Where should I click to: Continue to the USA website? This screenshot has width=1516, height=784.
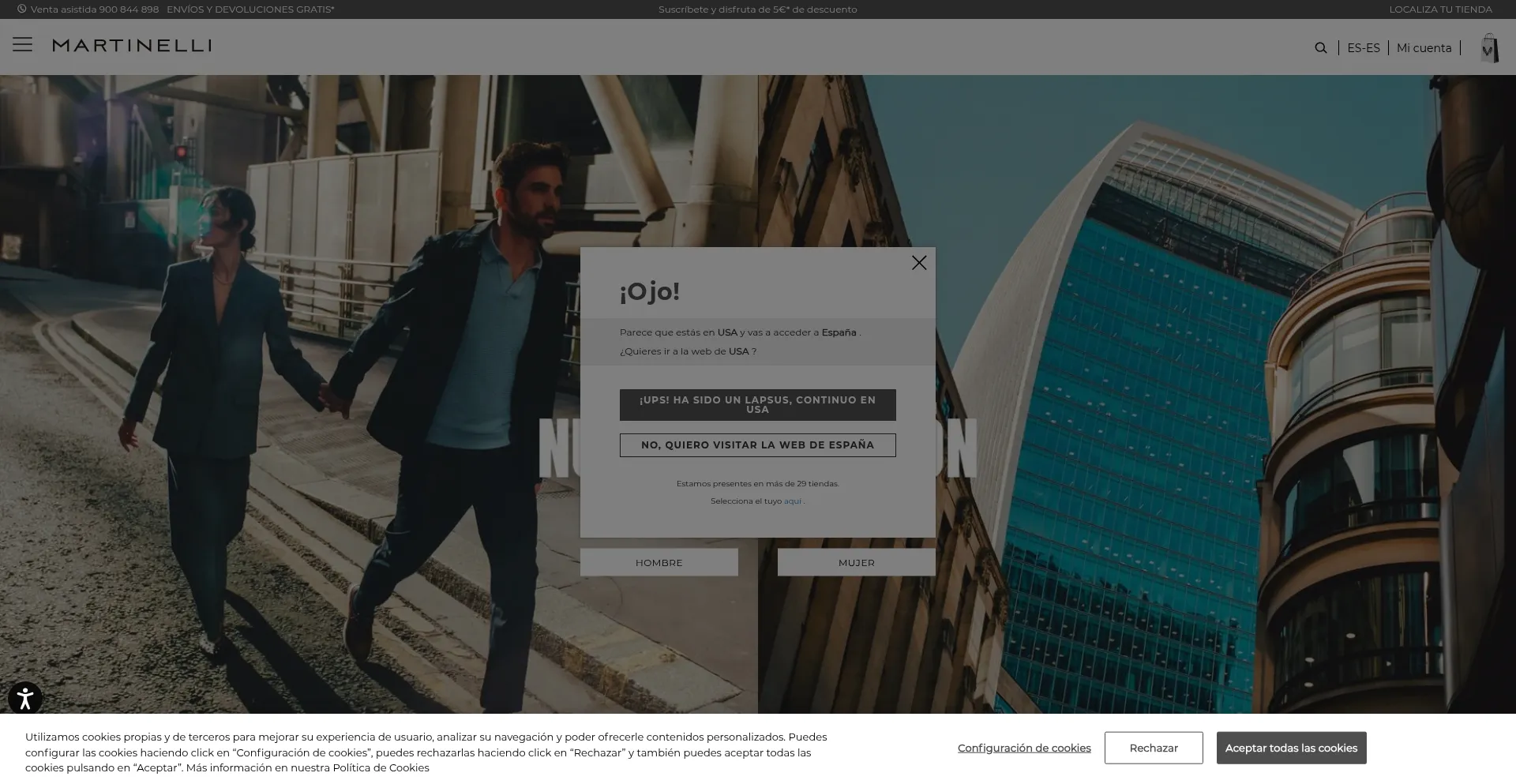pyautogui.click(x=757, y=405)
